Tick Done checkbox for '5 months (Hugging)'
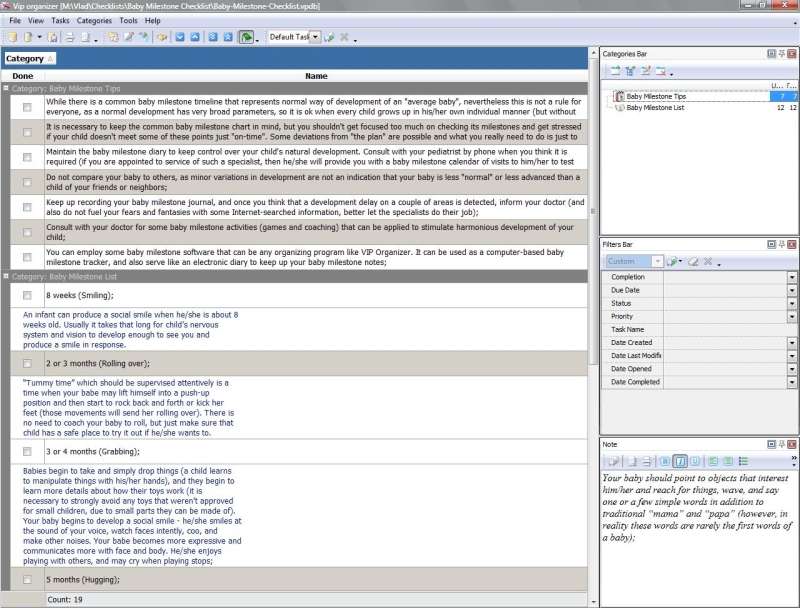 (27, 580)
